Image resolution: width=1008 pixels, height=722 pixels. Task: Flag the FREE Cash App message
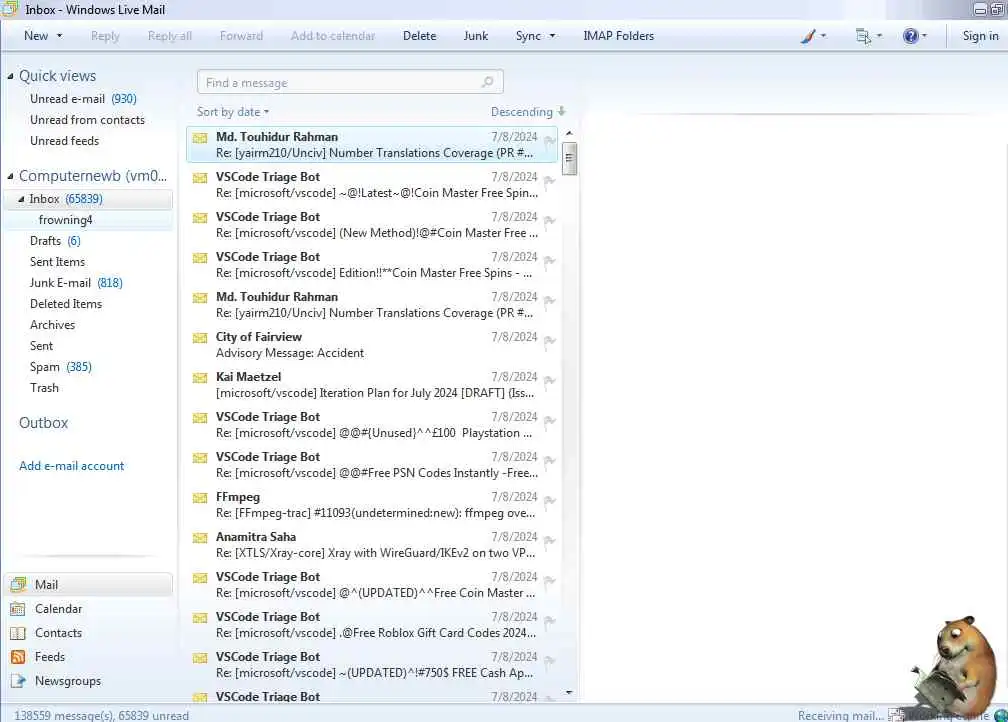click(x=549, y=662)
